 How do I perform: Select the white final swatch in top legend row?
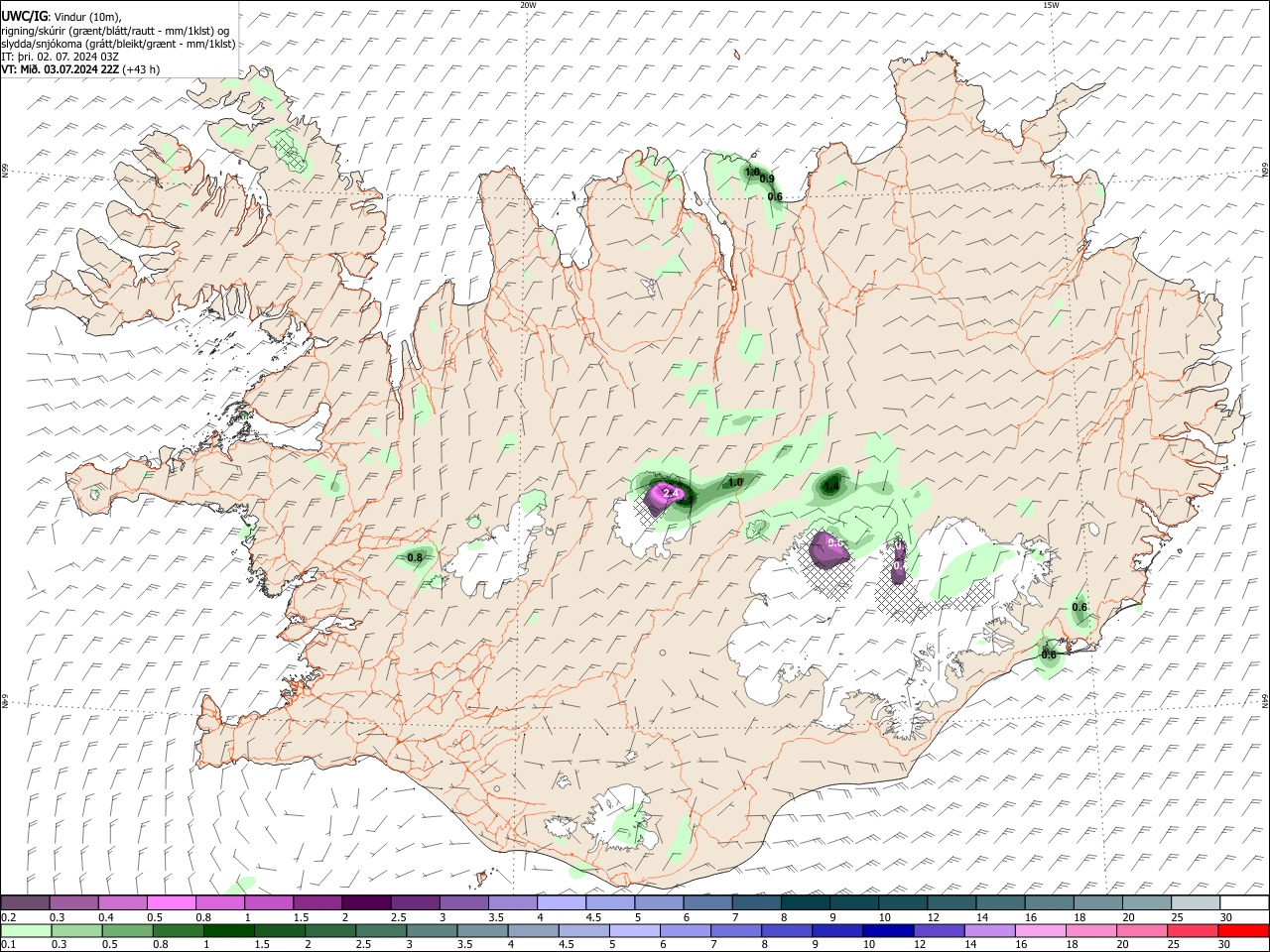[1243, 902]
